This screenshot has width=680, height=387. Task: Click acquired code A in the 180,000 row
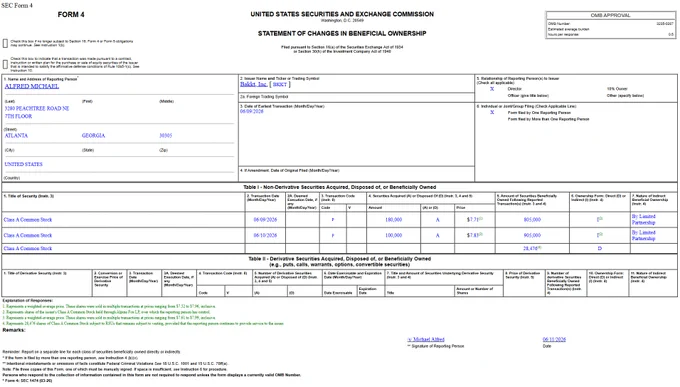(x=438, y=220)
